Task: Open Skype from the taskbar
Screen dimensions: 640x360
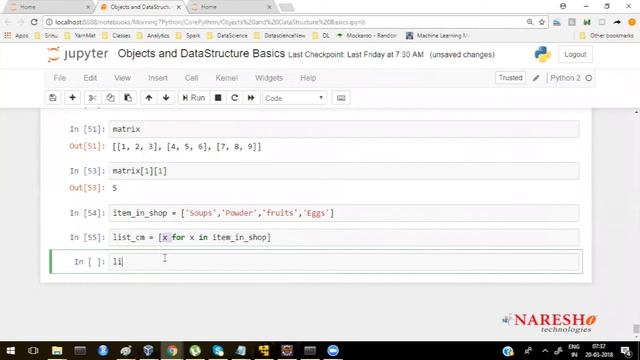Action: (x=218, y=351)
